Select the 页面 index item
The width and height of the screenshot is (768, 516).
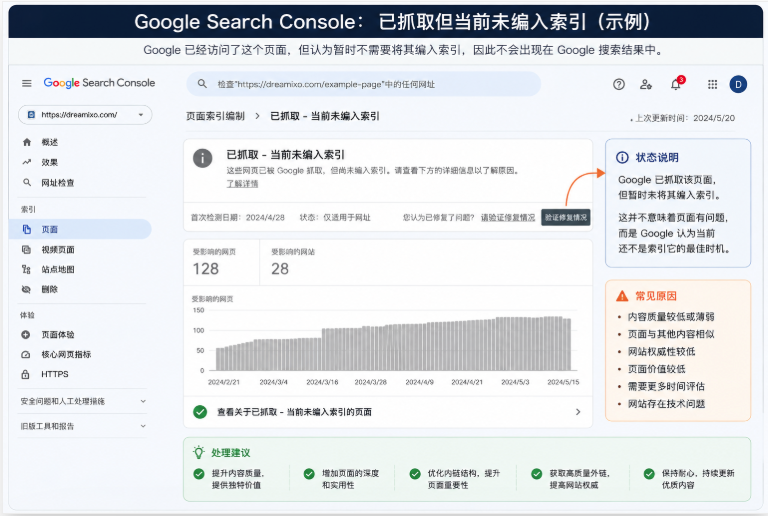coord(80,229)
